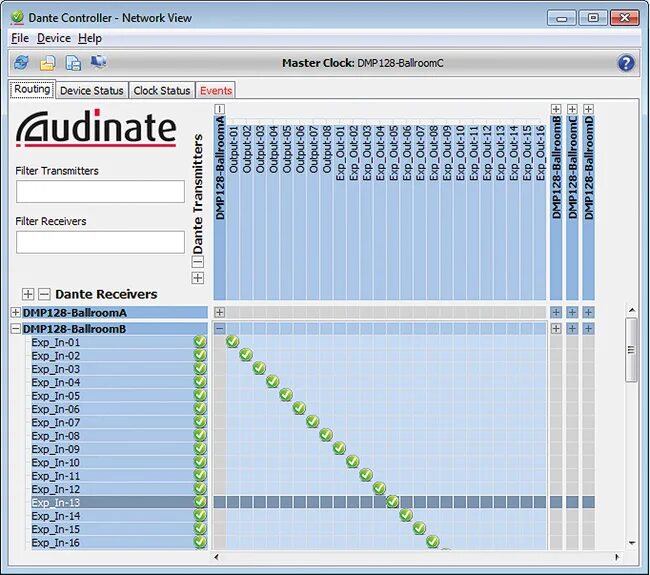The image size is (650, 575).
Task: Toggle the subscription at Exp_In-13 and Exp_Out-05
Action: pyautogui.click(x=393, y=502)
